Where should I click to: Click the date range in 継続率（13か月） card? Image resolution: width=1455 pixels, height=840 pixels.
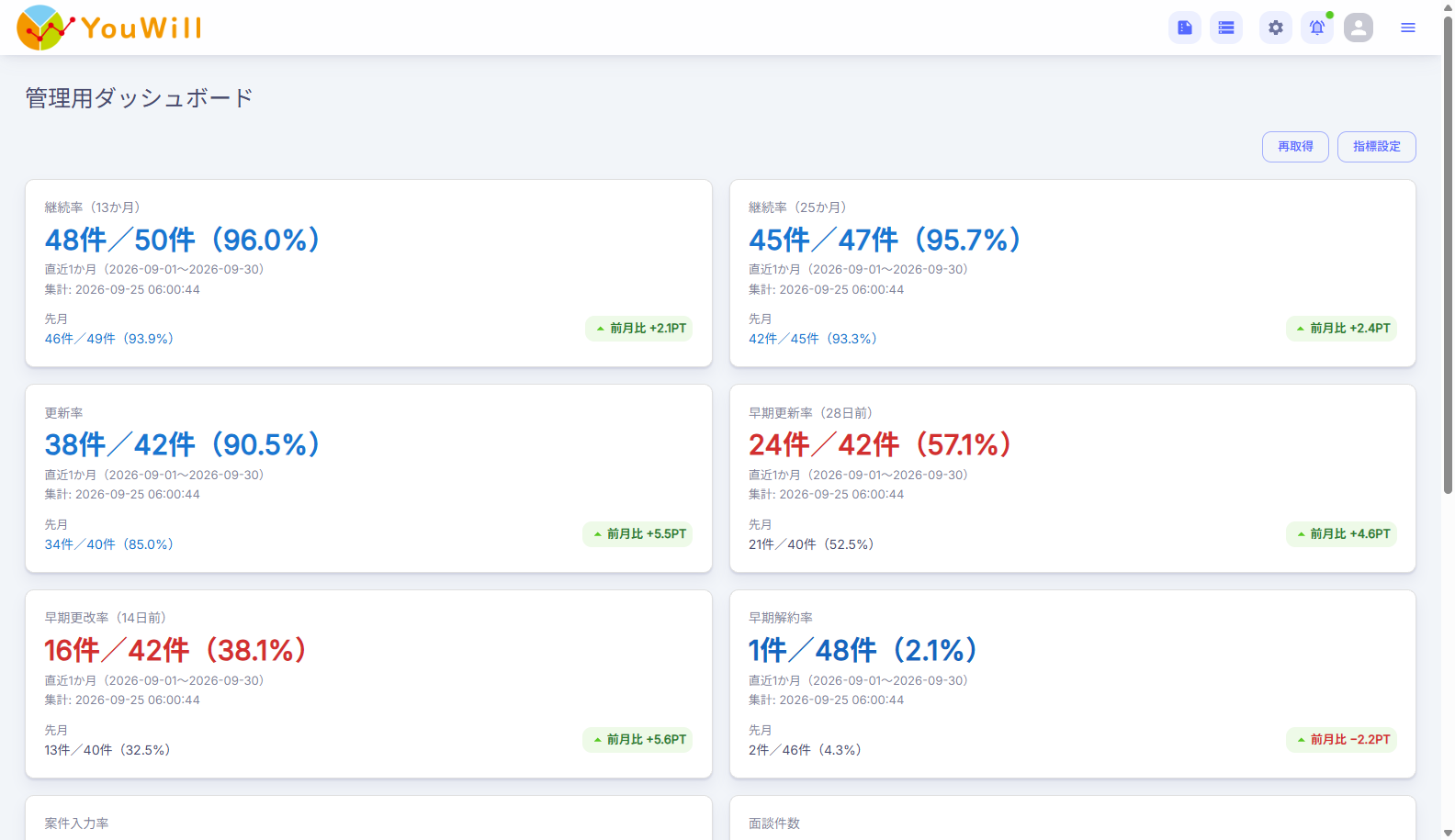(x=154, y=270)
